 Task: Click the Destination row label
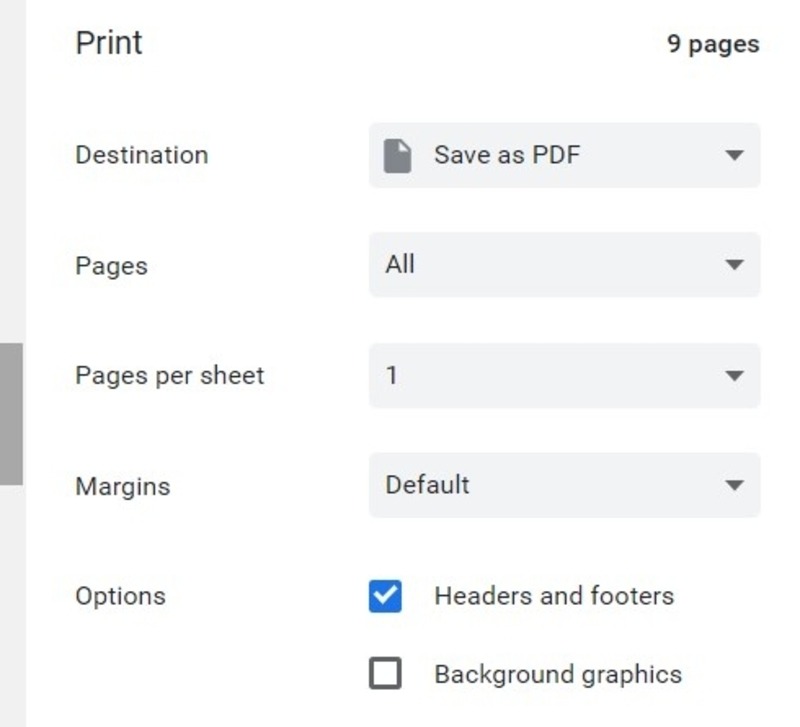click(x=141, y=156)
